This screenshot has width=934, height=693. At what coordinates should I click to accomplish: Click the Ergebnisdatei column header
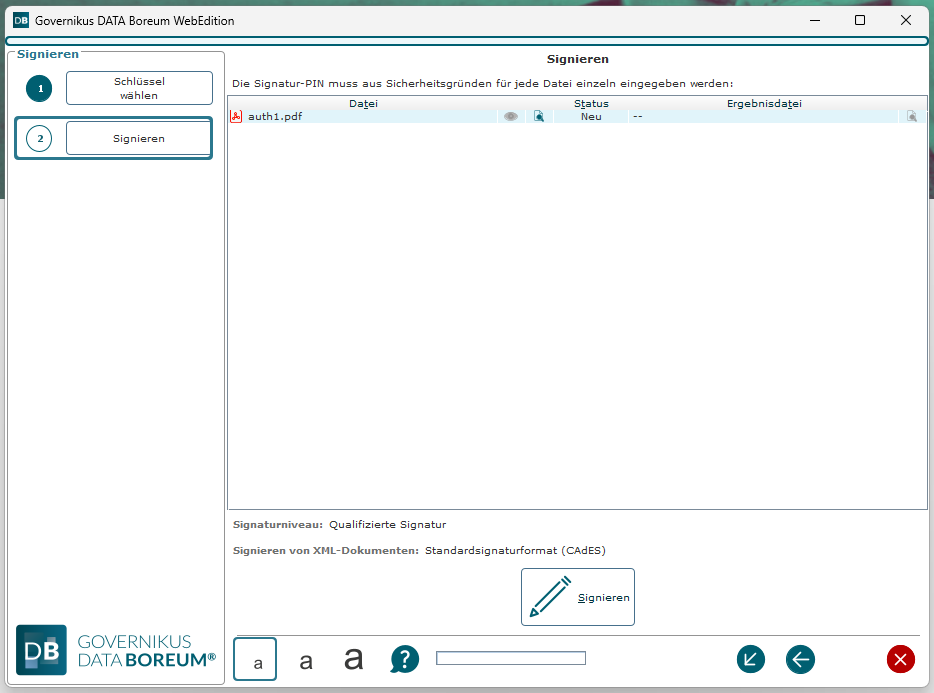[764, 104]
